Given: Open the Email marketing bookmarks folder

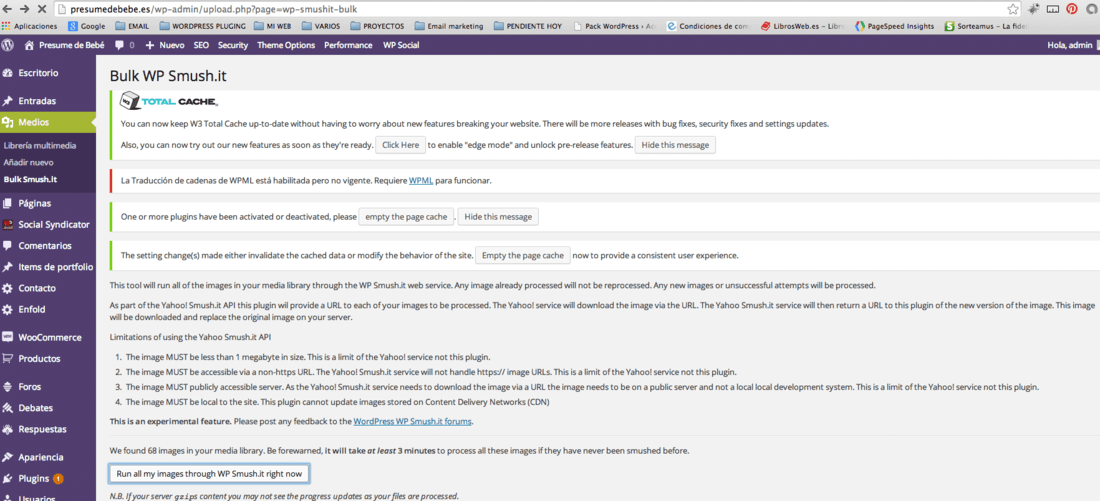Looking at the screenshot, I should pyautogui.click(x=449, y=26).
